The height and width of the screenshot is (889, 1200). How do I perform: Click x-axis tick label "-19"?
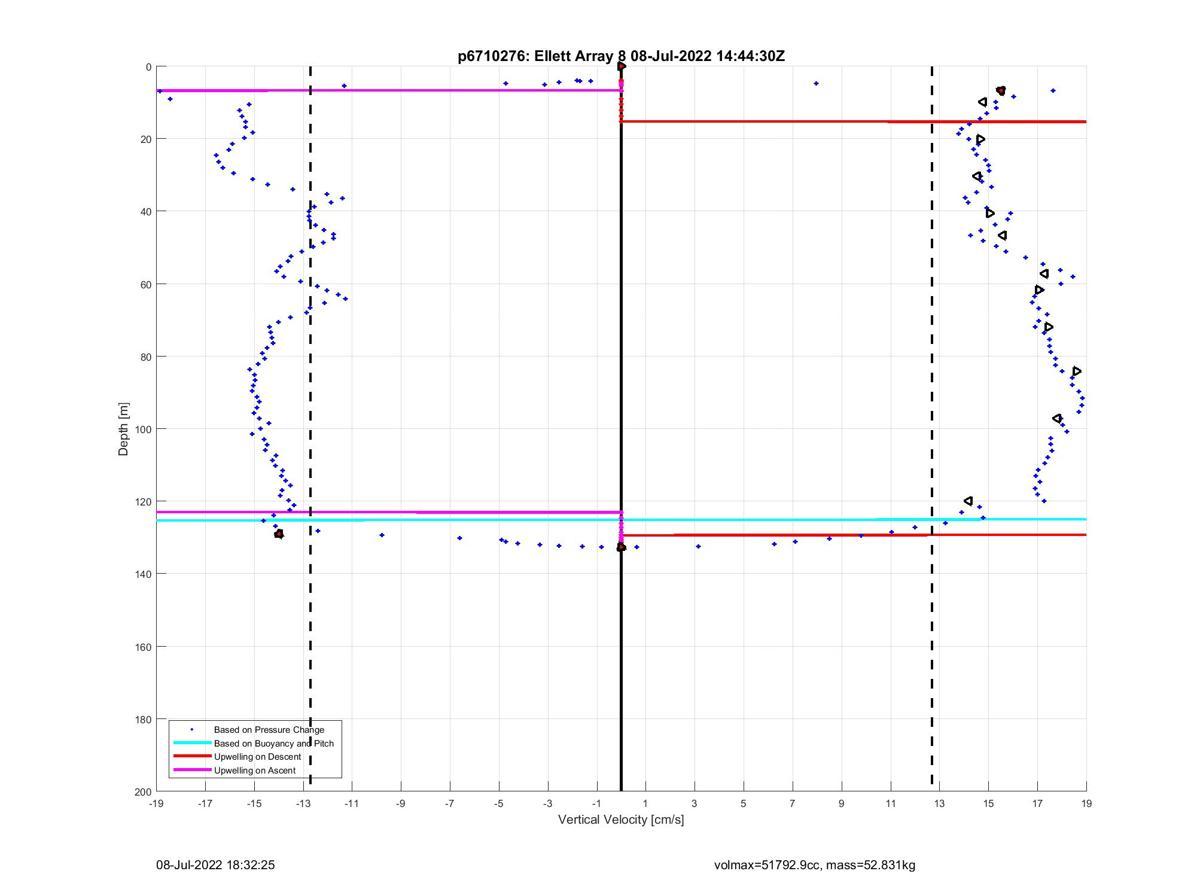[x=156, y=803]
